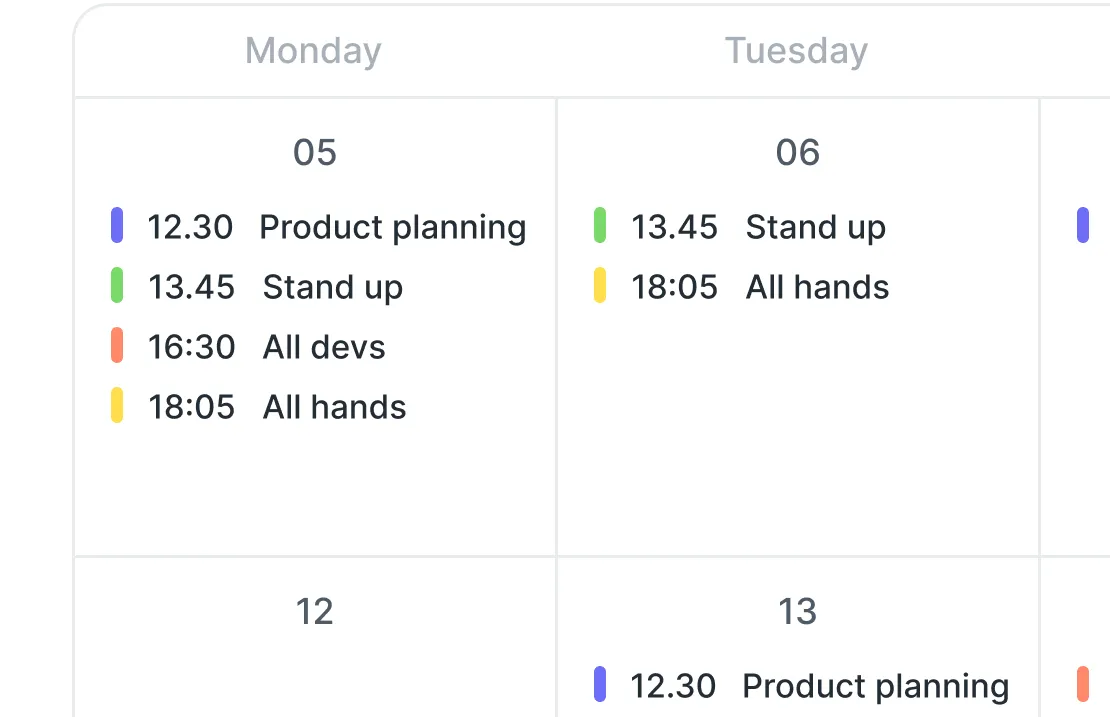Open All hands event on Tuesday 06
The height and width of the screenshot is (717, 1110).
741,287
